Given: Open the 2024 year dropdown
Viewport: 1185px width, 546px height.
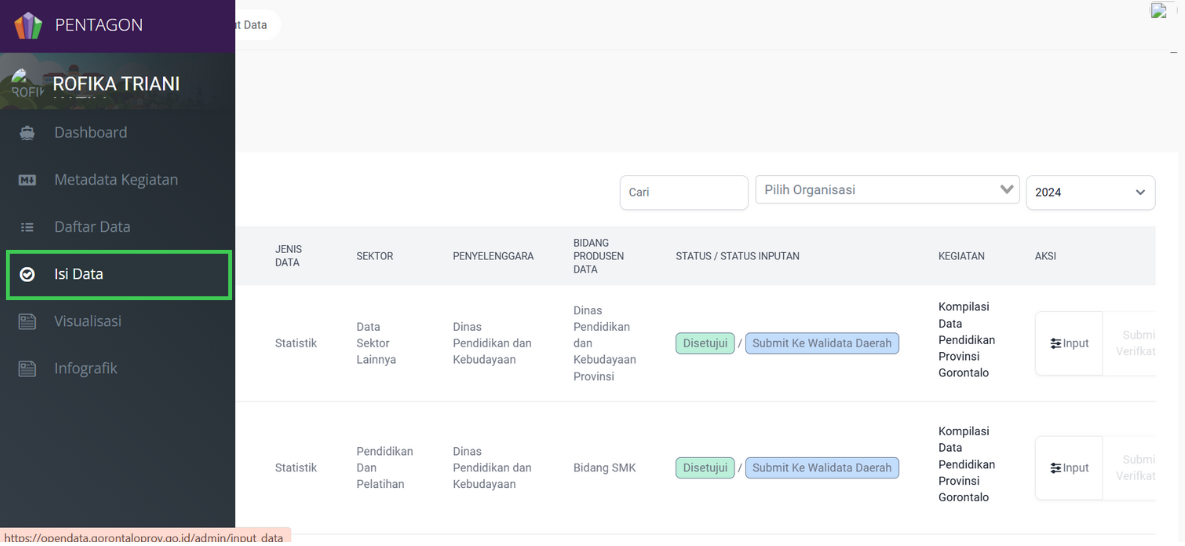Looking at the screenshot, I should click(1091, 192).
